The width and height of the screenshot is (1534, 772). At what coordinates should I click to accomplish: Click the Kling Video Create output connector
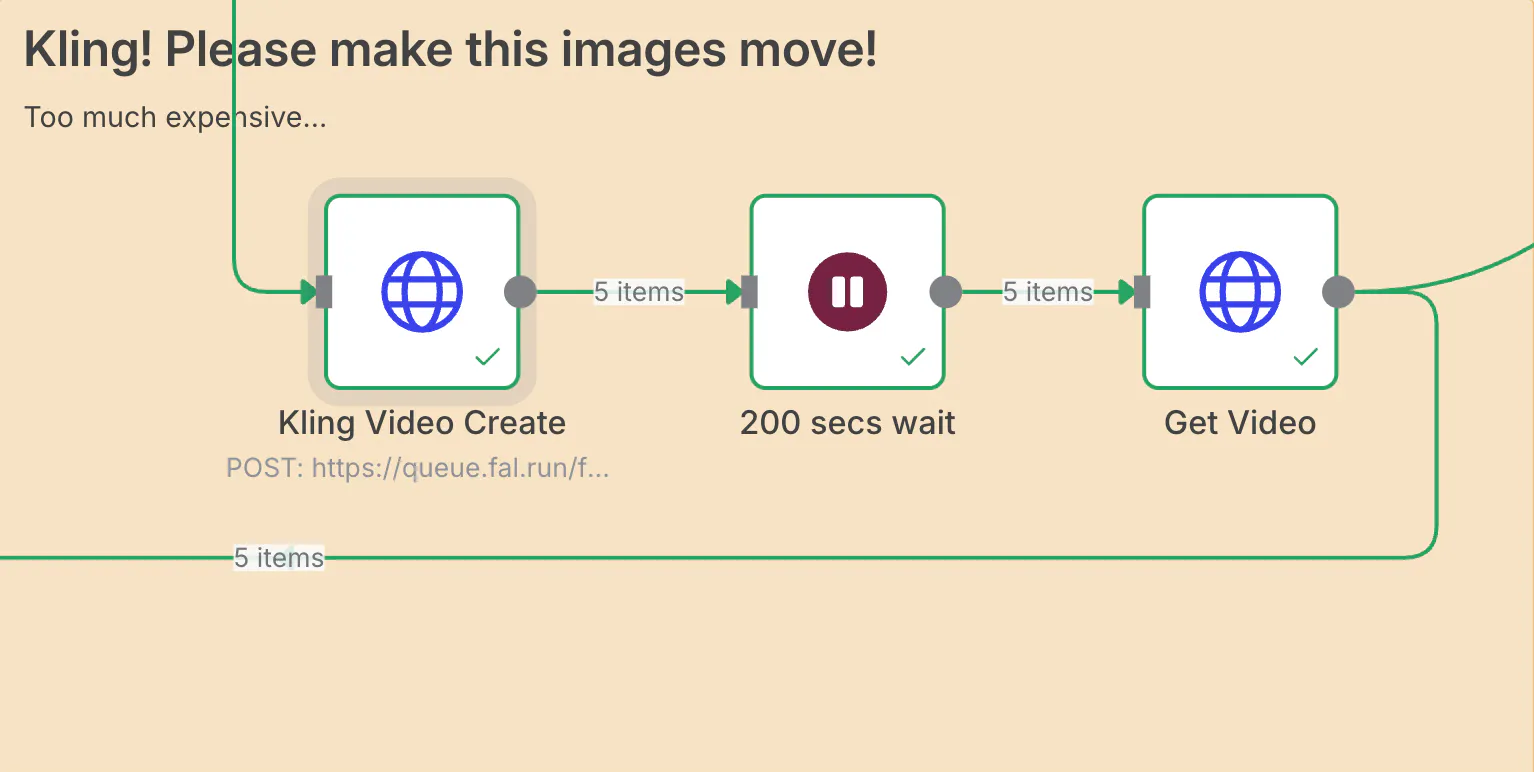tap(520, 292)
